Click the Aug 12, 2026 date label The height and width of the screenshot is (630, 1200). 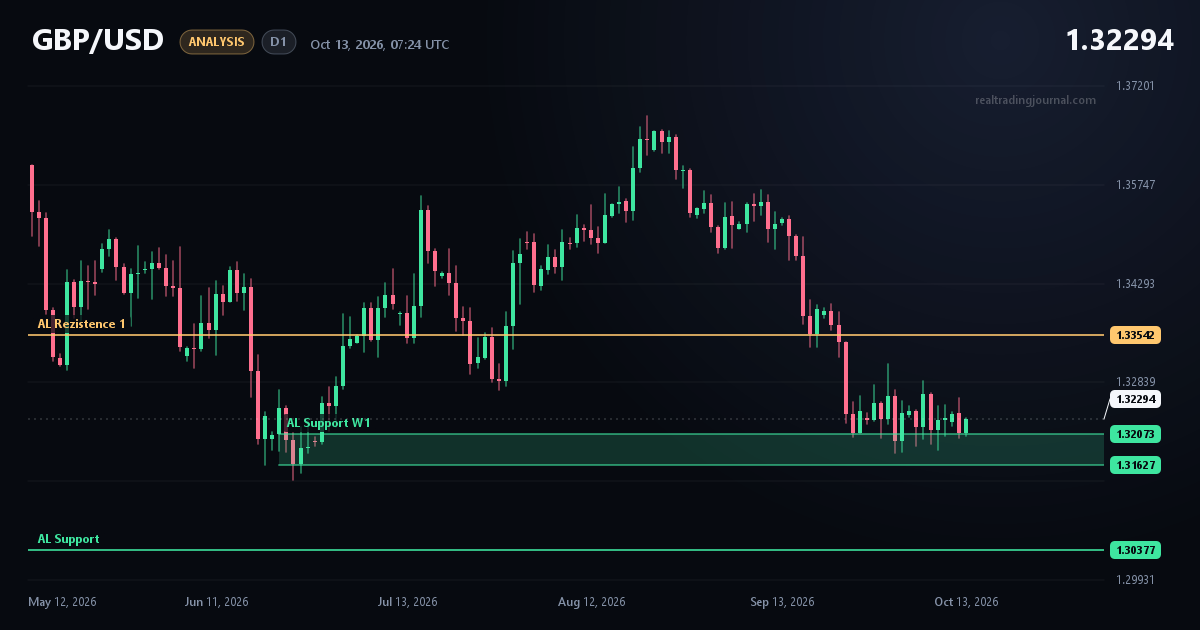coord(592,602)
